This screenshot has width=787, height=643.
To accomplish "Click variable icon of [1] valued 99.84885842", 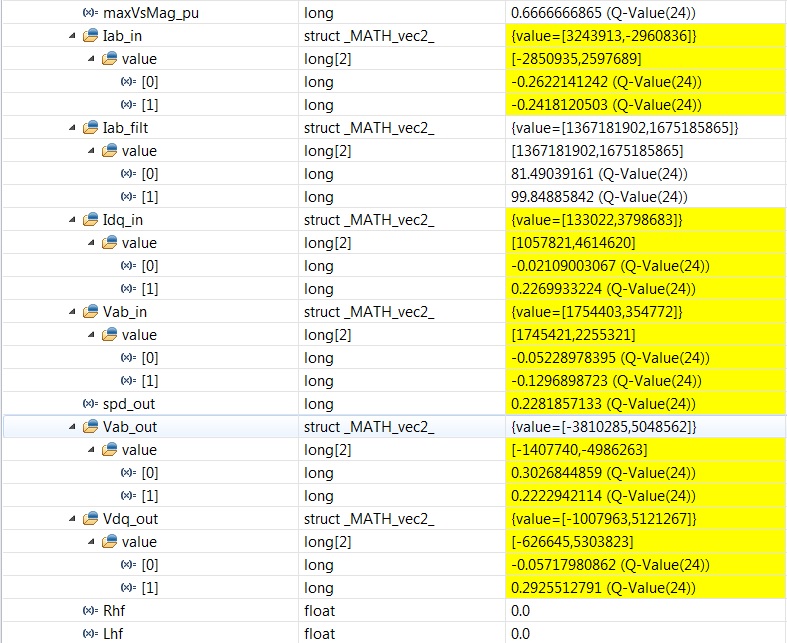I will 128,197.
